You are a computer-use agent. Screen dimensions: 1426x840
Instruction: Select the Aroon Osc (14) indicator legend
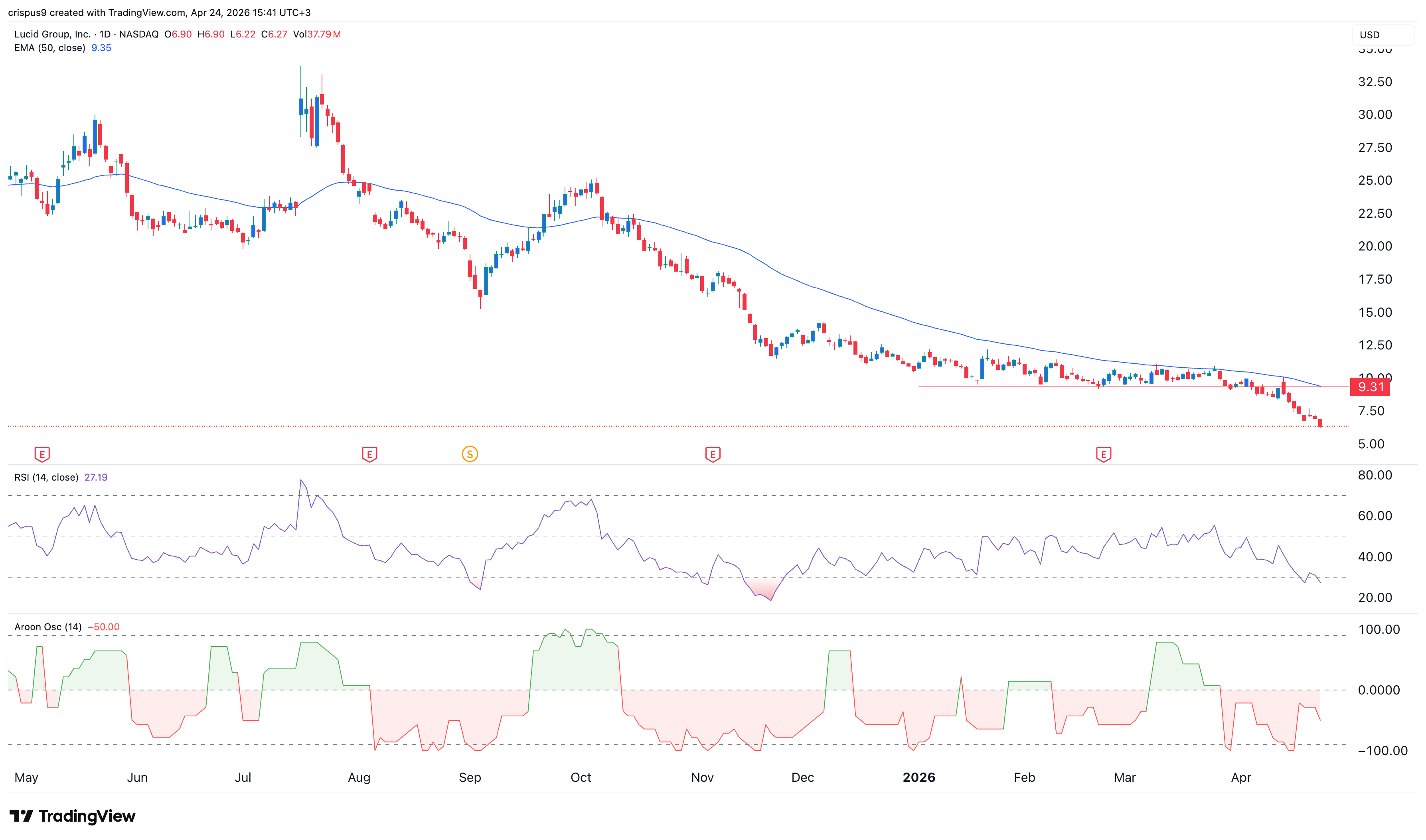click(x=47, y=627)
